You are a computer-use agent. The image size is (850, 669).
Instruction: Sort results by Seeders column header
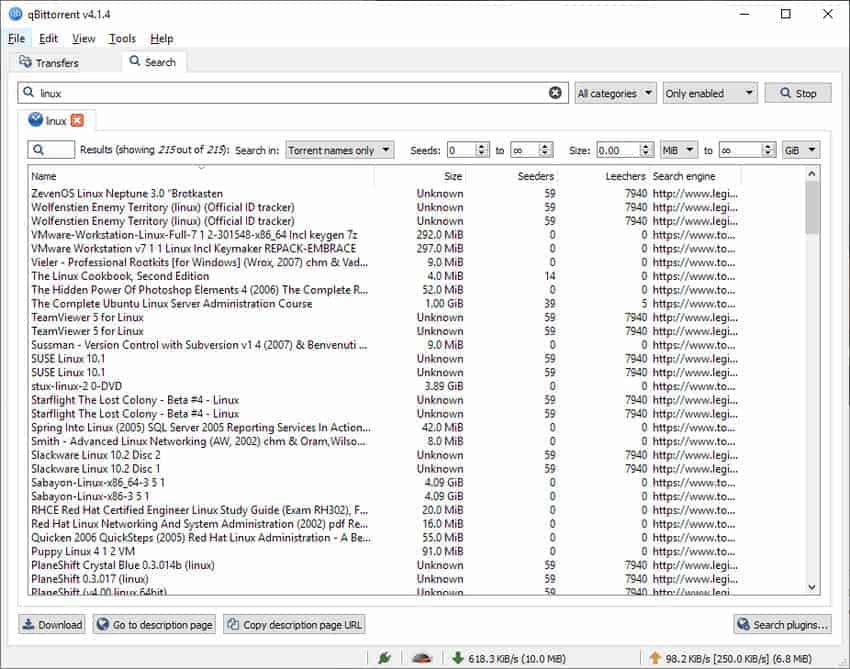coord(514,176)
